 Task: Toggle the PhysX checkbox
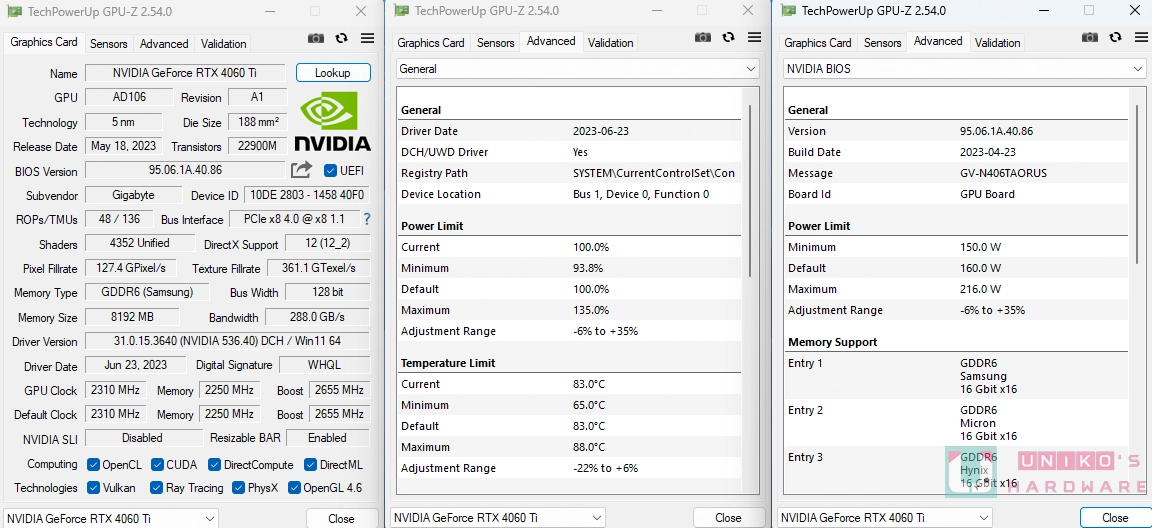point(238,488)
